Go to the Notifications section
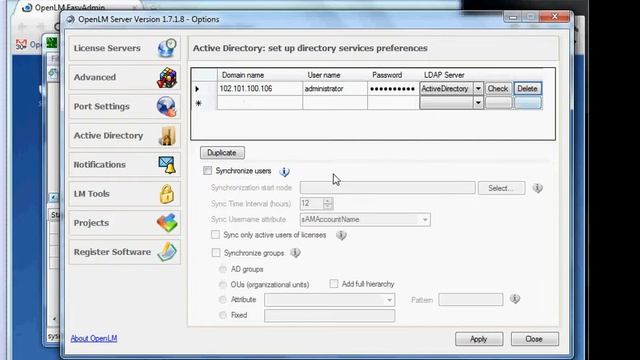The image size is (640, 360). coord(124,164)
